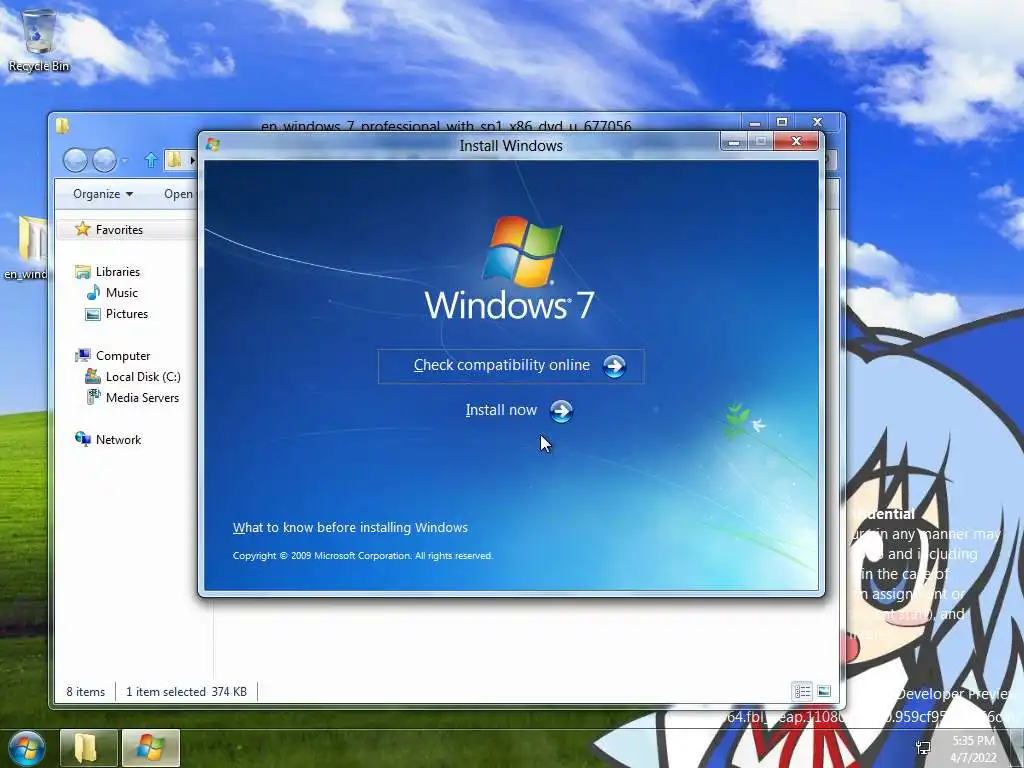Screen dimensions: 1024x768
Task: Select Libraries in the navigation pane
Action: pos(118,272)
